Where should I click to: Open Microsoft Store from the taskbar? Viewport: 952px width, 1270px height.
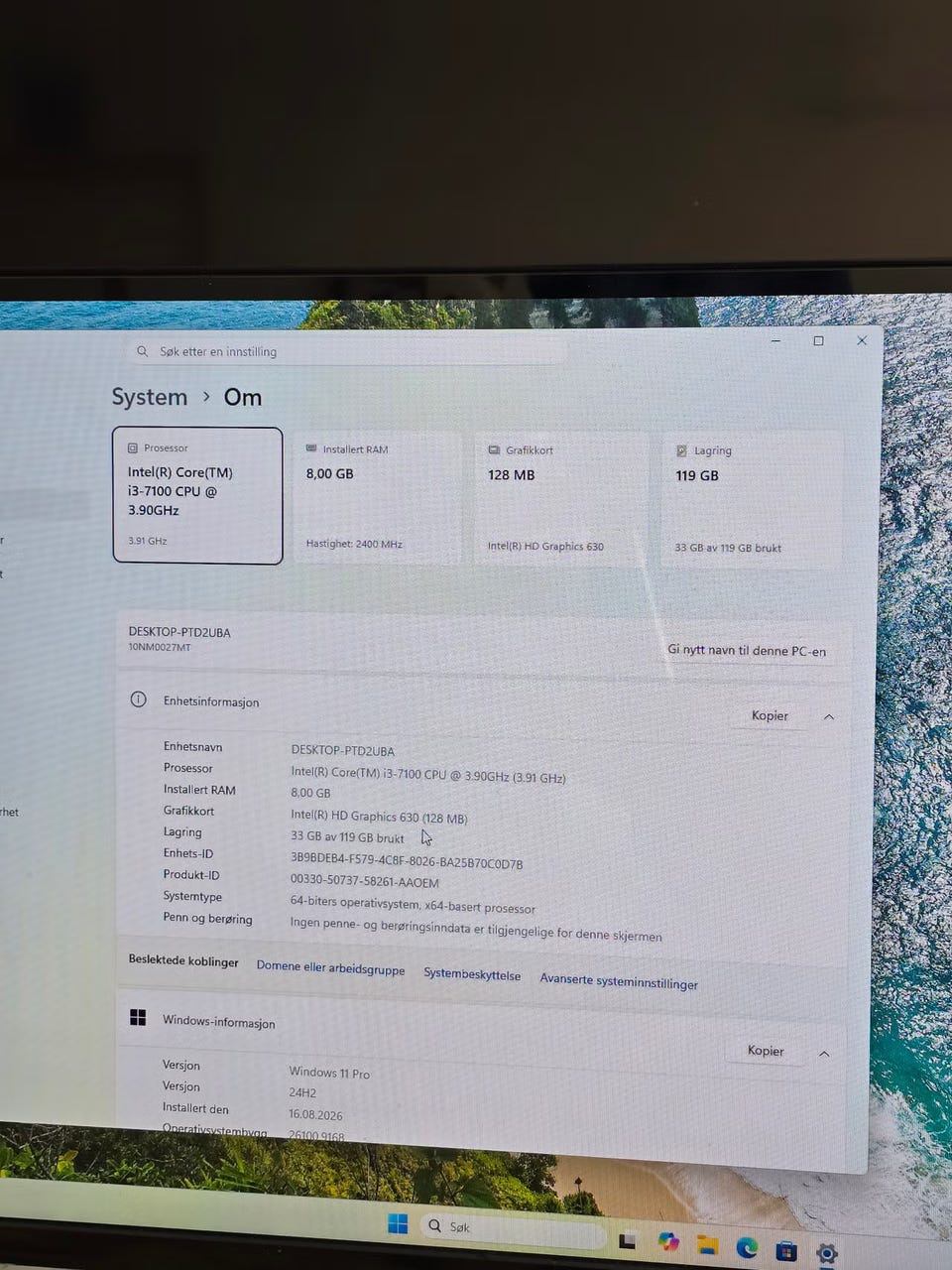tap(786, 1250)
